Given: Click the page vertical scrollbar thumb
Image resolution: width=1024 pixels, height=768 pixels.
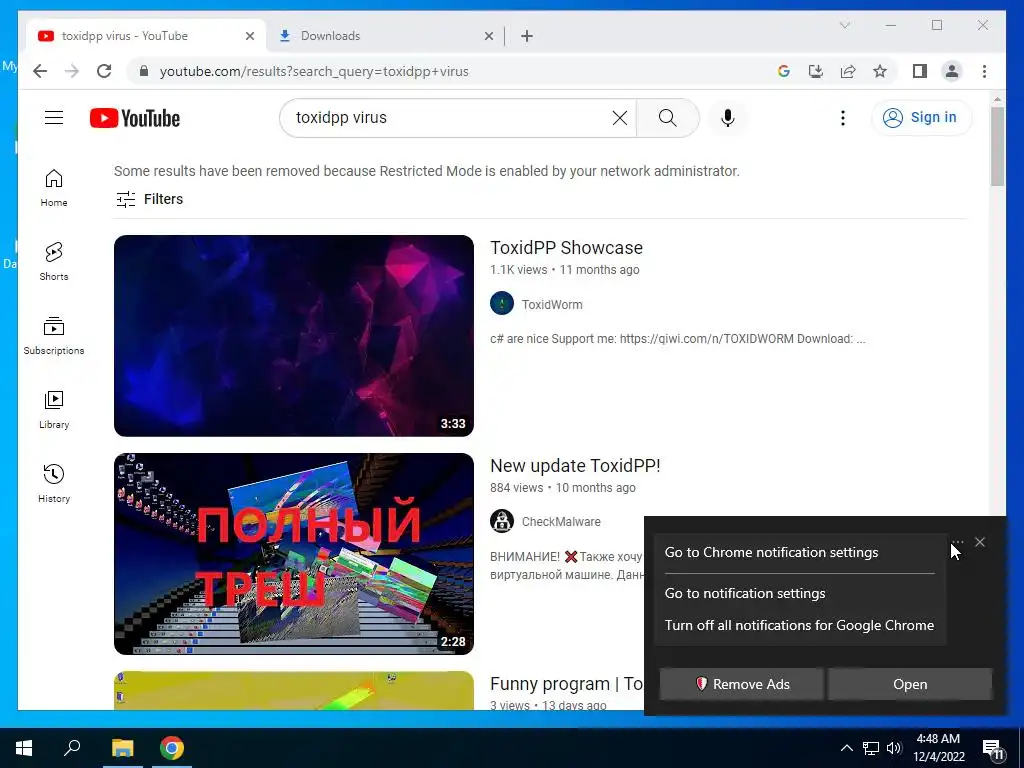Looking at the screenshot, I should pyautogui.click(x=997, y=146).
